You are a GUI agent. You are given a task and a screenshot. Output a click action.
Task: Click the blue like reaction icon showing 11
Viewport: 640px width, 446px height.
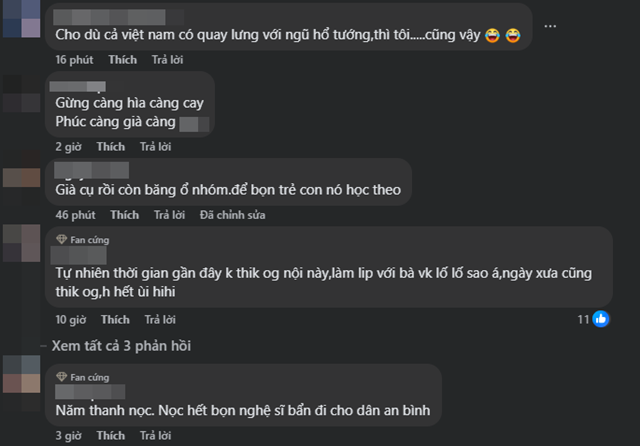coord(601,319)
